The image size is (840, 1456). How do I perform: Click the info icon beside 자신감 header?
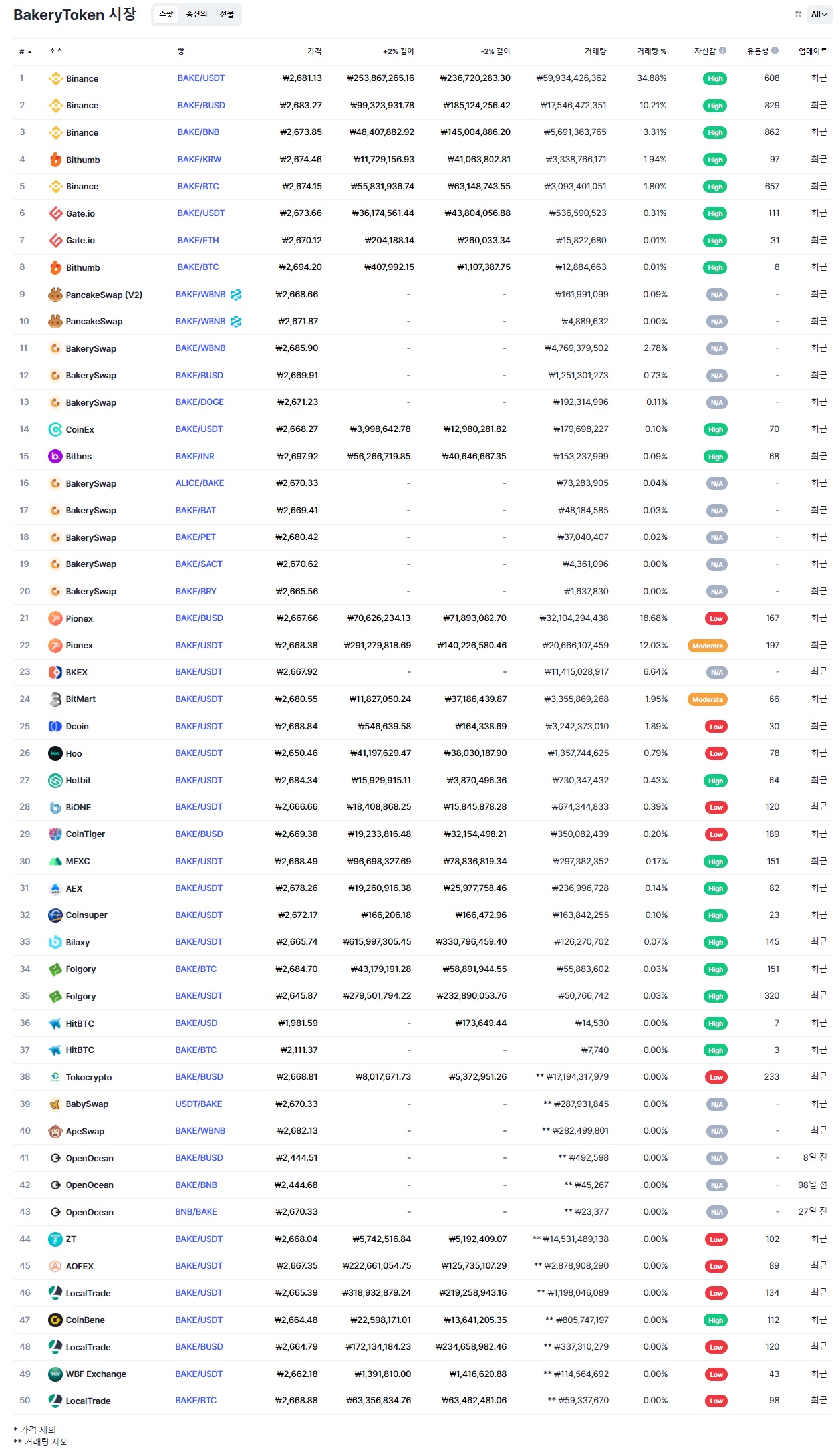pos(723,51)
